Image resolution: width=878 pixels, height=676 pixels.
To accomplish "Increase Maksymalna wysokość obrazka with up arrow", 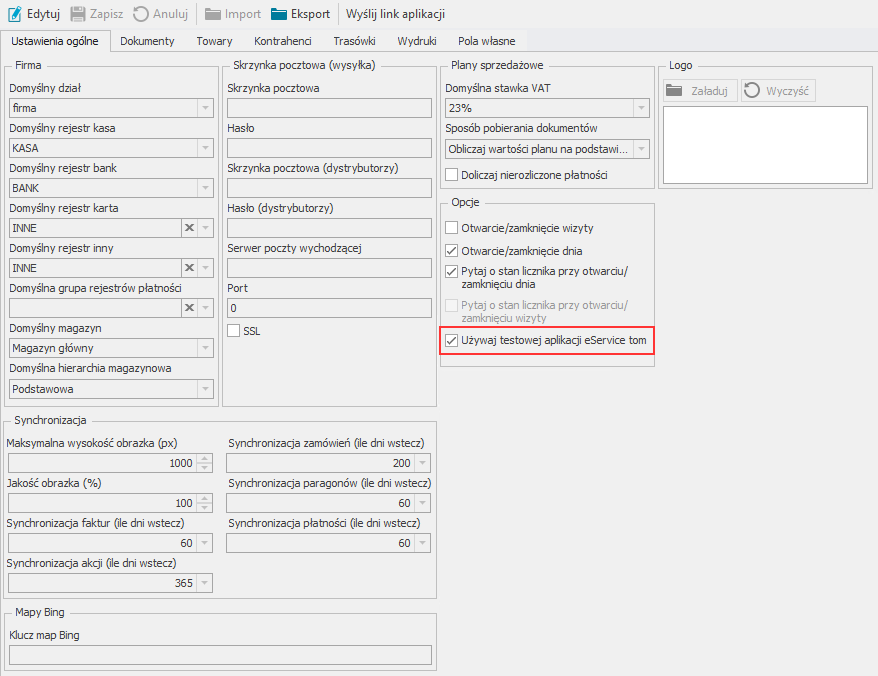I will (205, 459).
